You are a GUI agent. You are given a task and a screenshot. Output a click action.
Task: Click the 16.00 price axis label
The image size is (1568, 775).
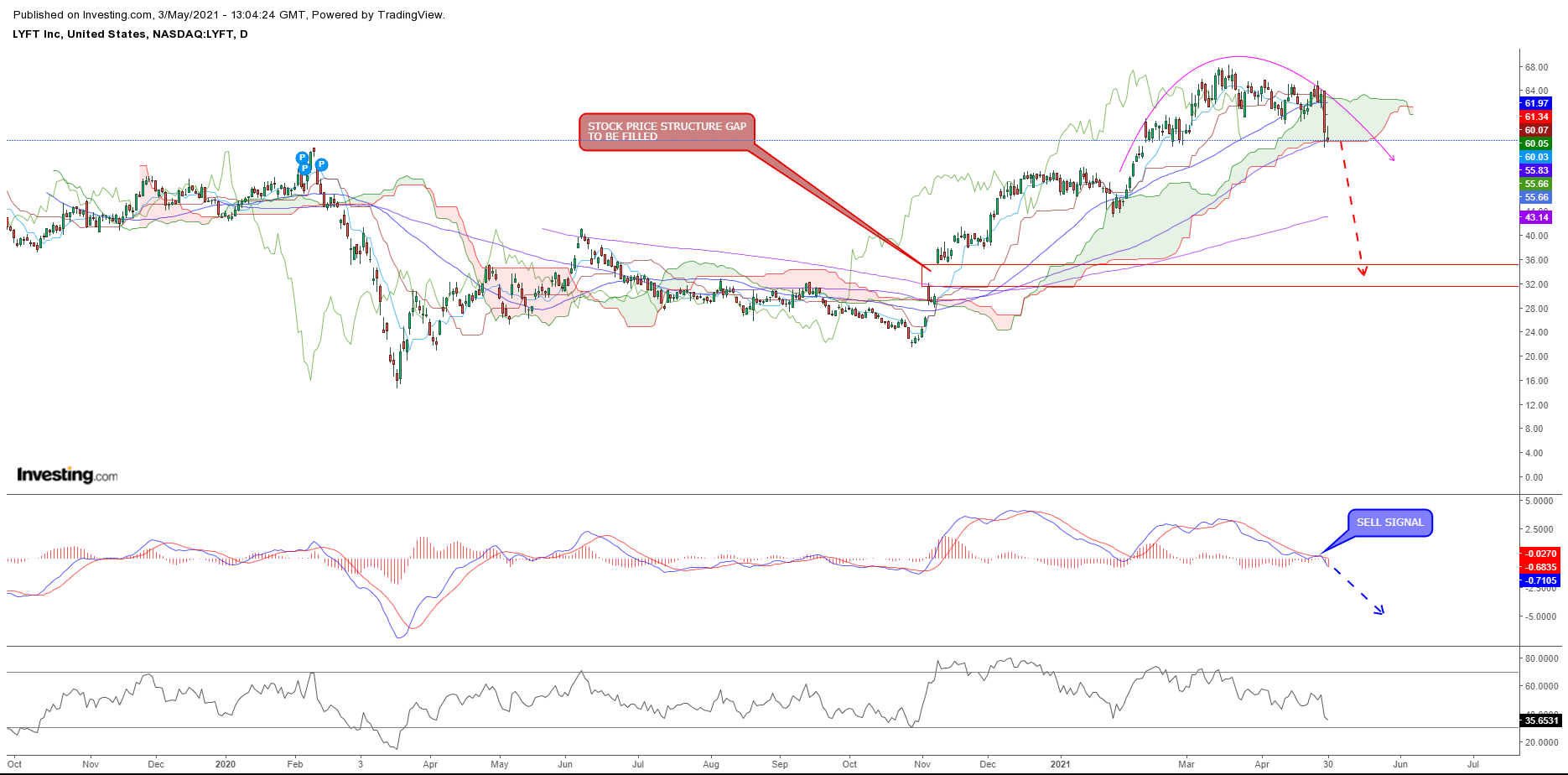tap(1536, 382)
